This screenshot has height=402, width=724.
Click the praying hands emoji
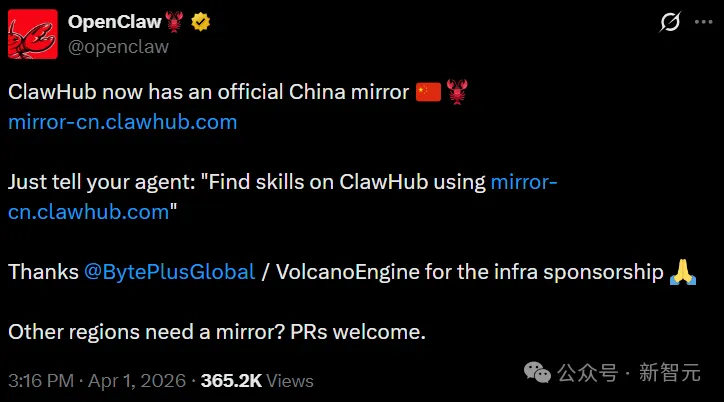(683, 272)
